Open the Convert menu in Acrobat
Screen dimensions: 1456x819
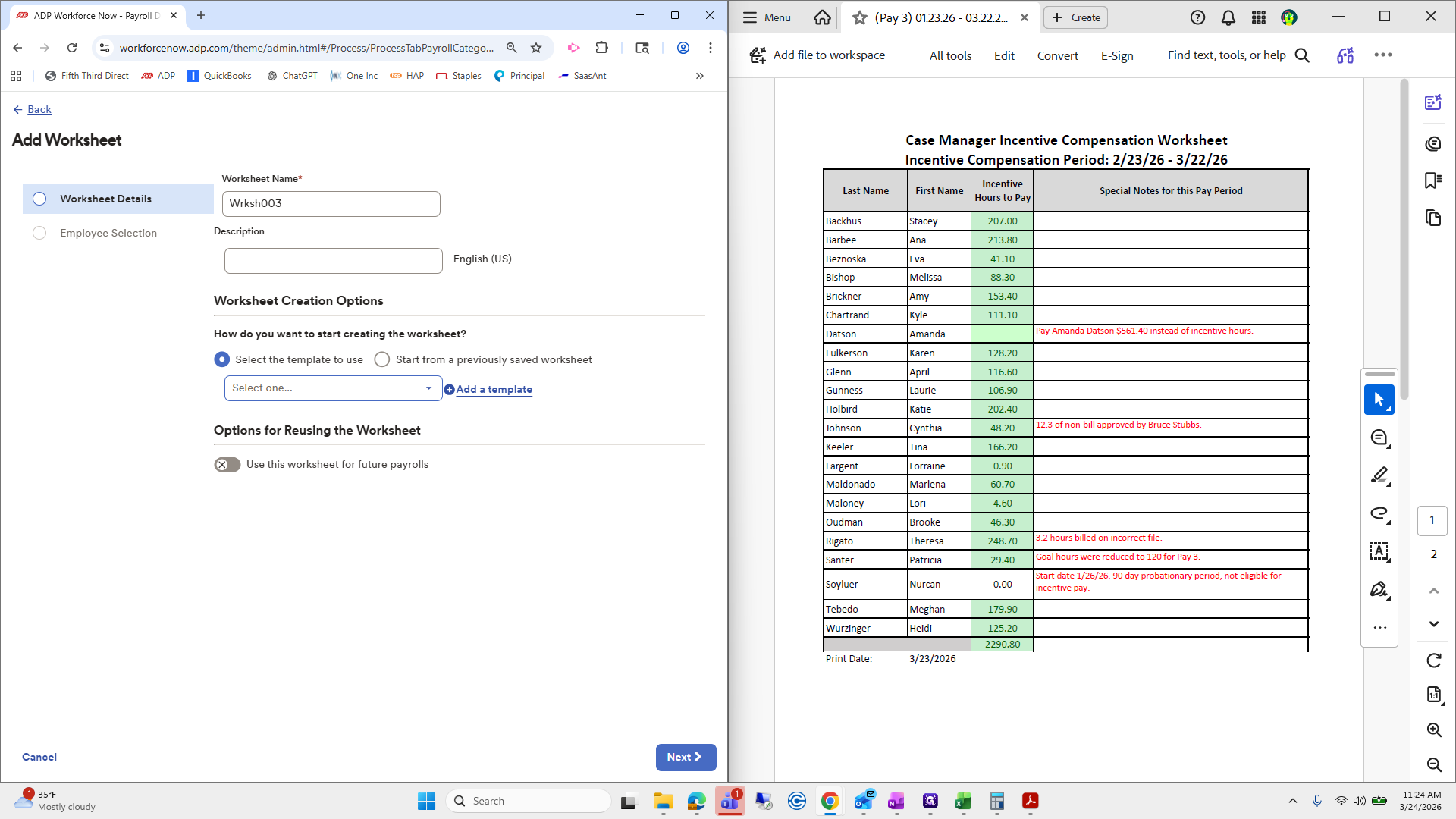coord(1057,55)
